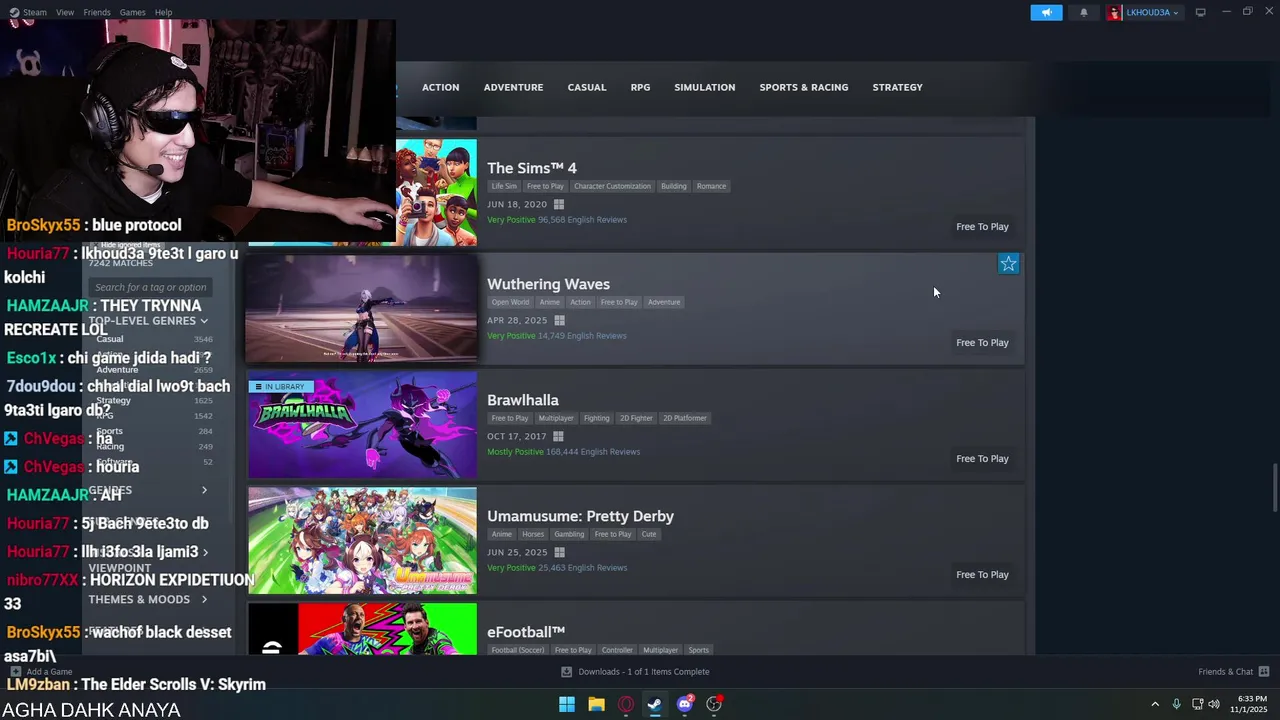The image size is (1280, 720).
Task: Click The Sims 4 title
Action: [x=532, y=168]
